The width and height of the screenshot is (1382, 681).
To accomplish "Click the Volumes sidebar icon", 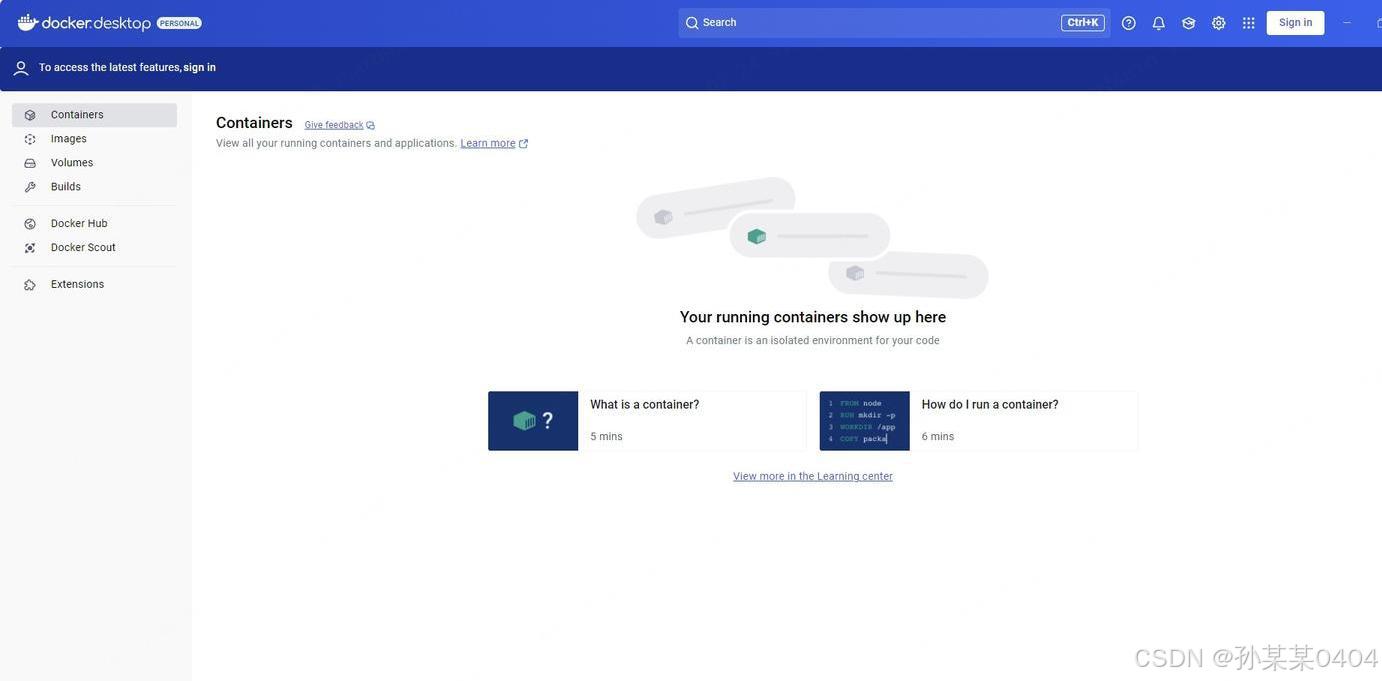I will click(30, 163).
